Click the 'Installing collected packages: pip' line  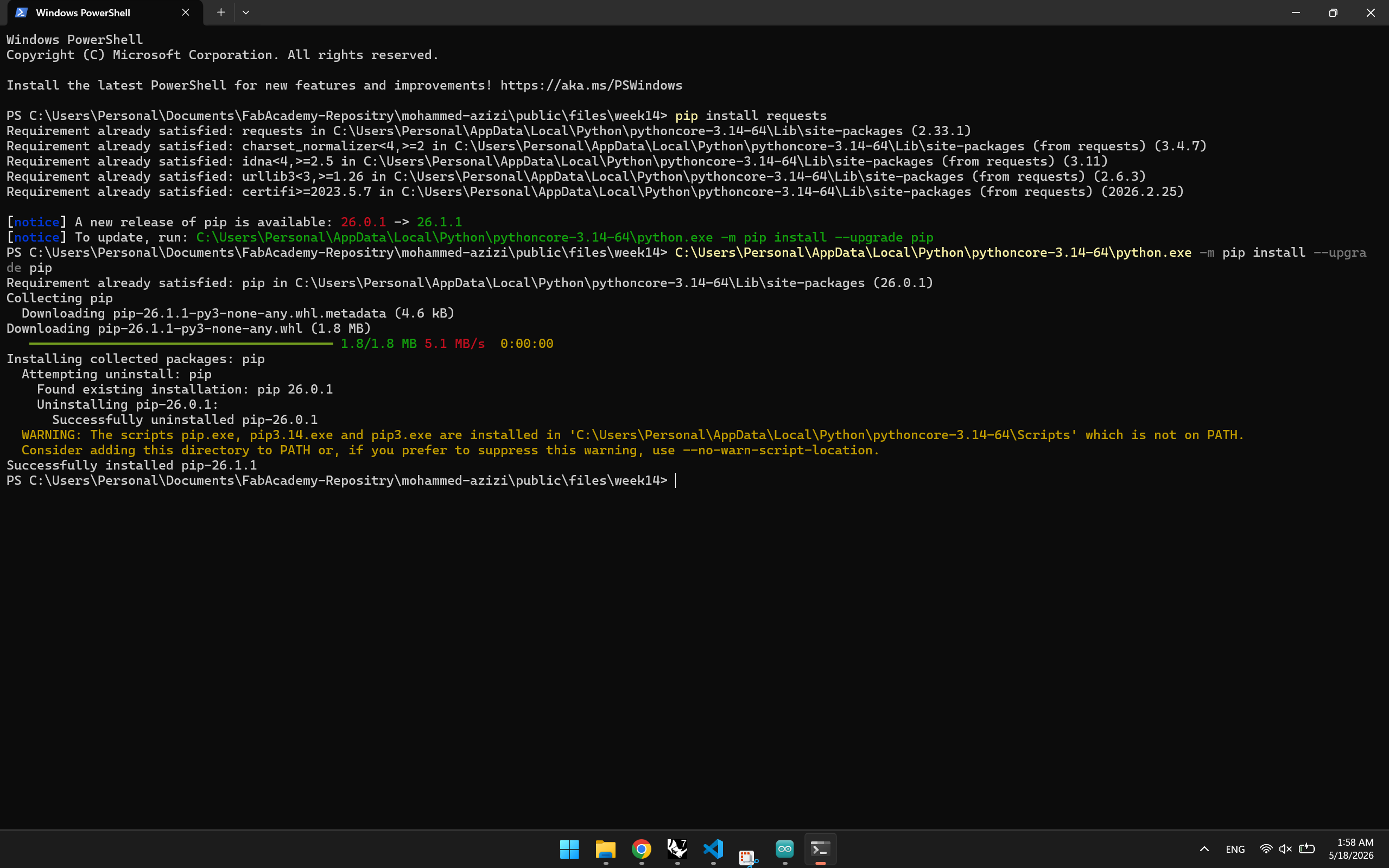point(136,359)
